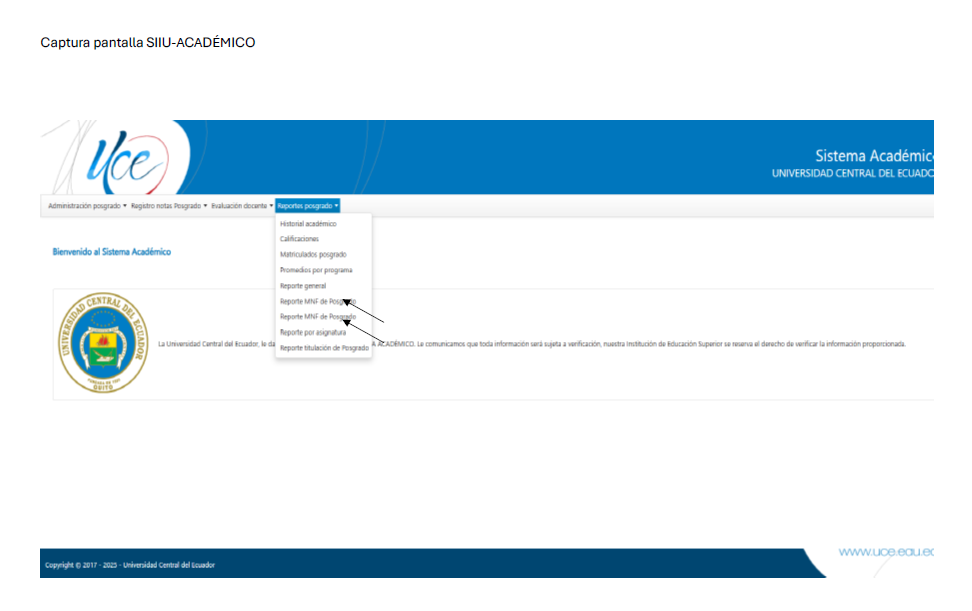Click the Bienvenido al Sistema Académico heading
This screenshot has height=611, width=972.
point(111,252)
